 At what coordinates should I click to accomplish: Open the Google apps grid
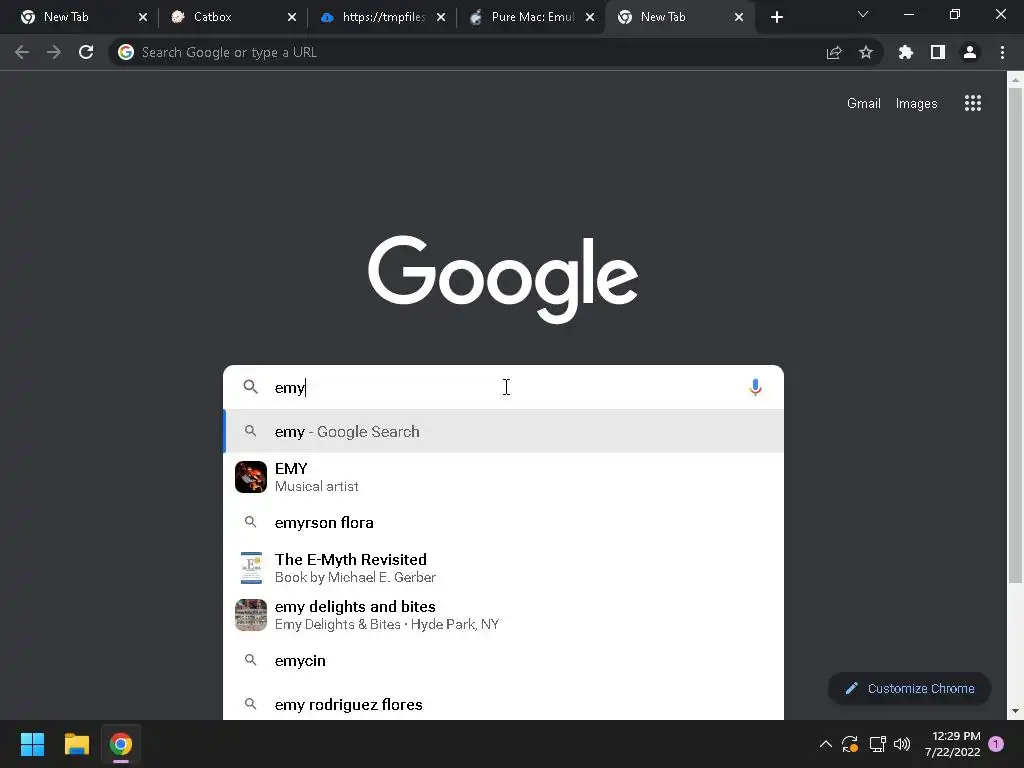(x=973, y=103)
